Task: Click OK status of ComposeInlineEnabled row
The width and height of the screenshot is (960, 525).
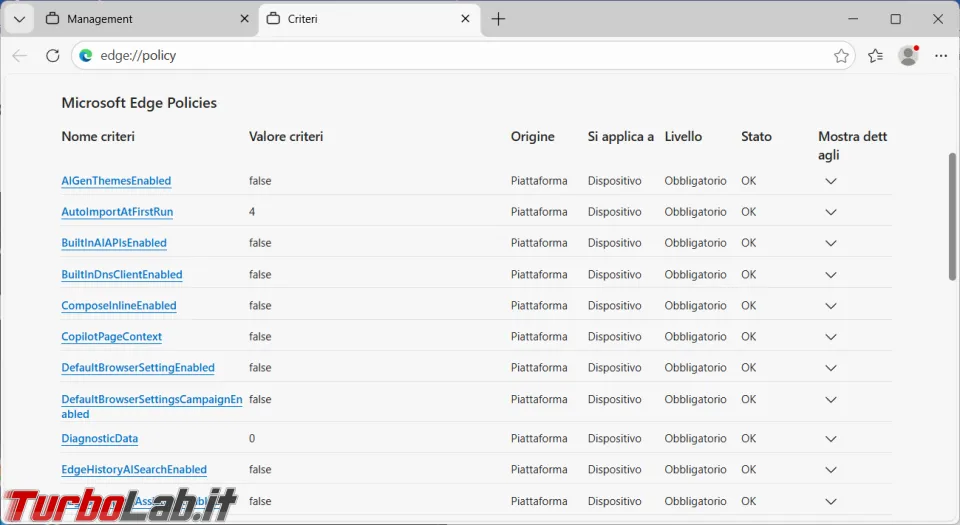Action: click(x=749, y=305)
